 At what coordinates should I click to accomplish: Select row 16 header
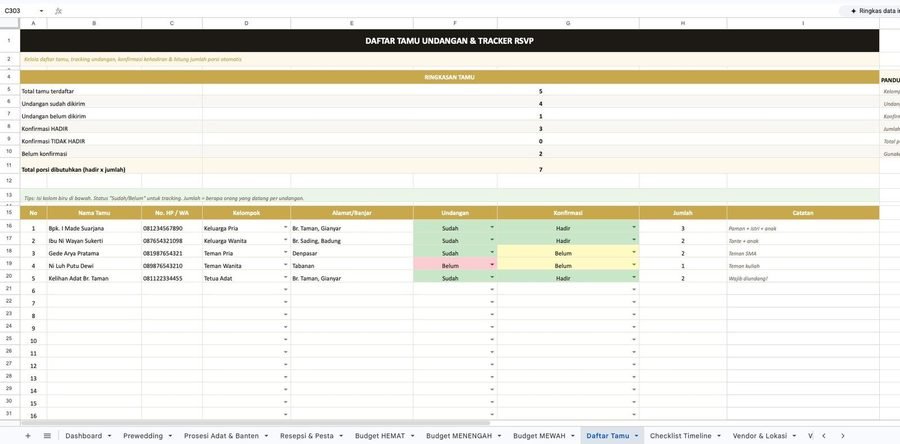click(10, 227)
